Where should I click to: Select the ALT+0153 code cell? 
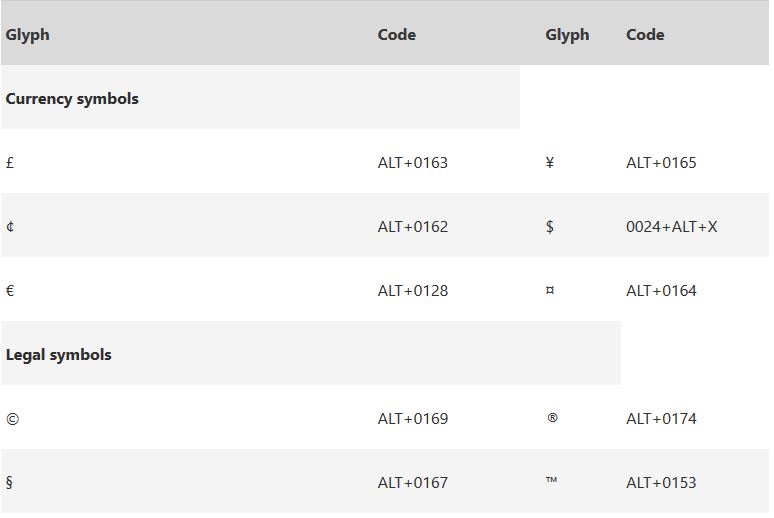(x=661, y=482)
